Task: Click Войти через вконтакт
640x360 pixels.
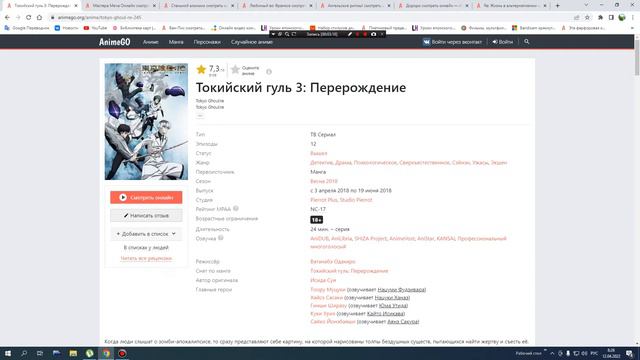Action: click(452, 42)
